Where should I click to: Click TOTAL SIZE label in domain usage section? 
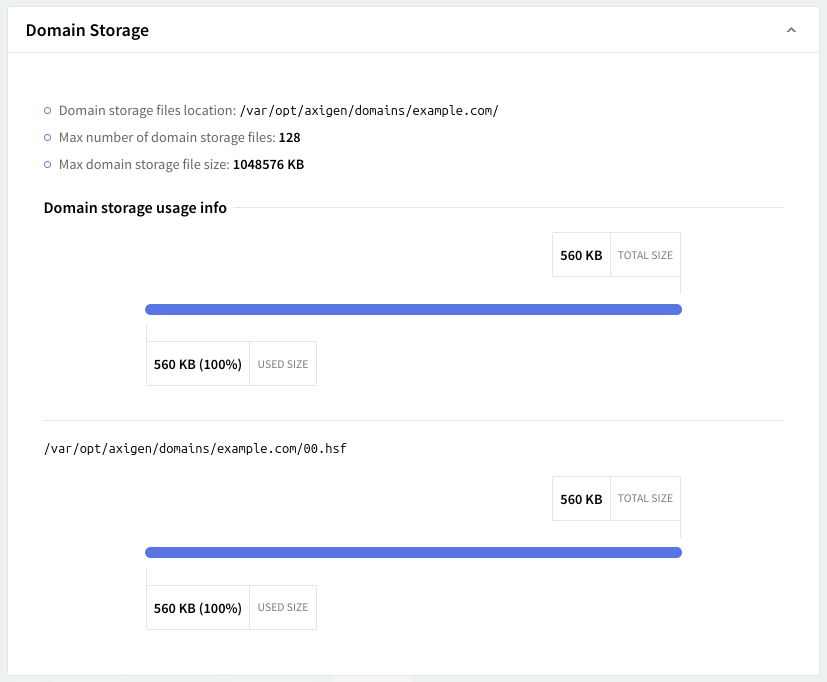tap(645, 255)
